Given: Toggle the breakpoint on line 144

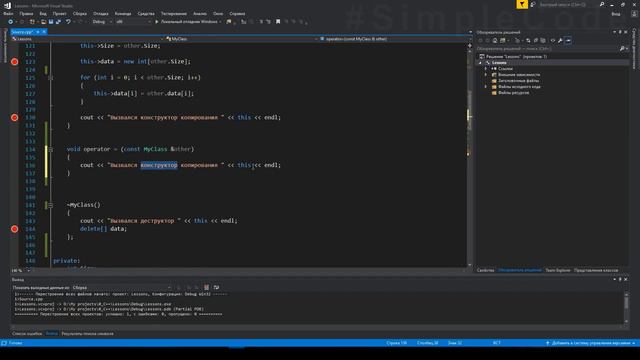Looking at the screenshot, I should coord(15,229).
